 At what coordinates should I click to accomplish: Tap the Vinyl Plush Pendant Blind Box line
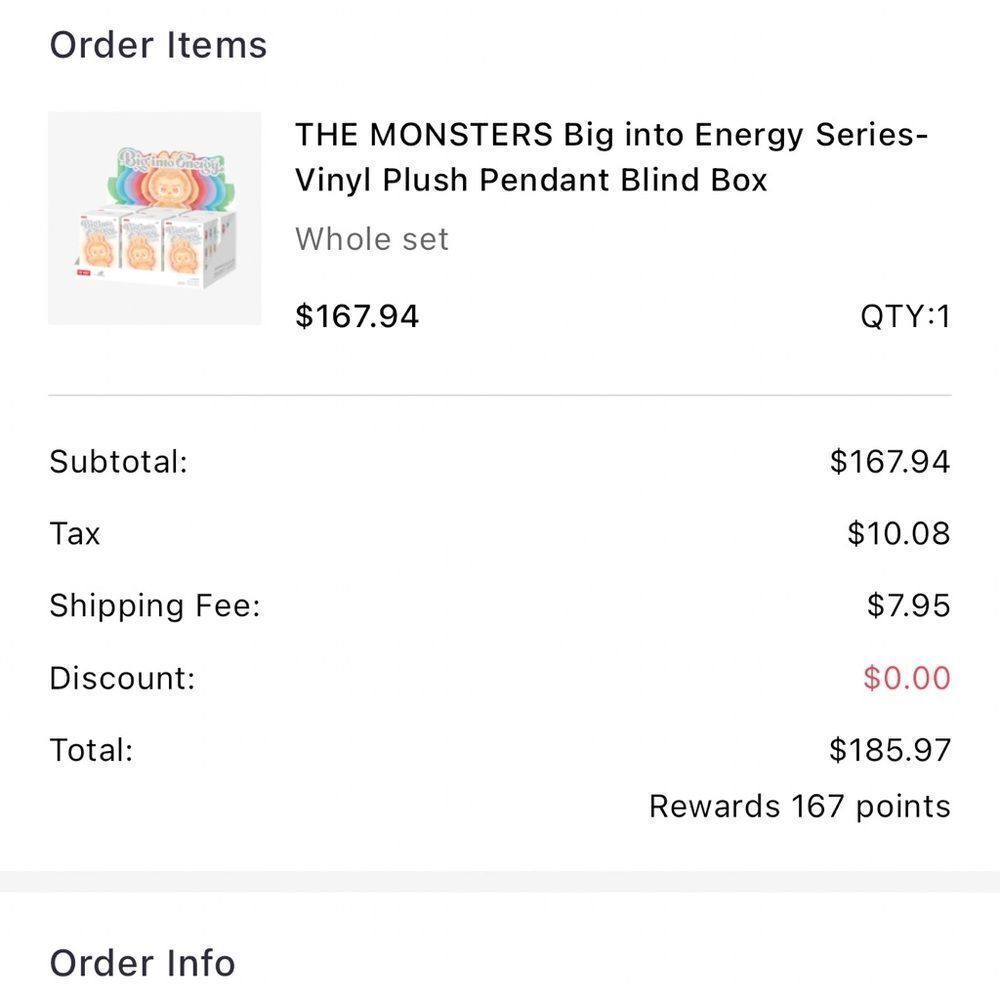[531, 180]
